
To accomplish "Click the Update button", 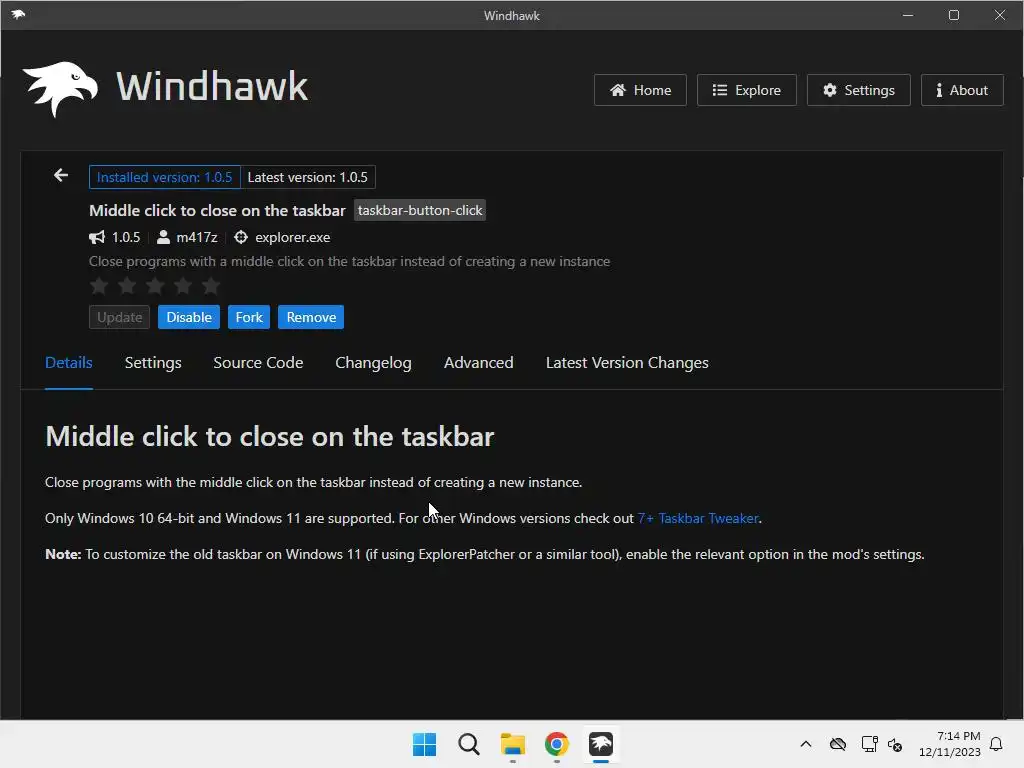I will click(120, 317).
